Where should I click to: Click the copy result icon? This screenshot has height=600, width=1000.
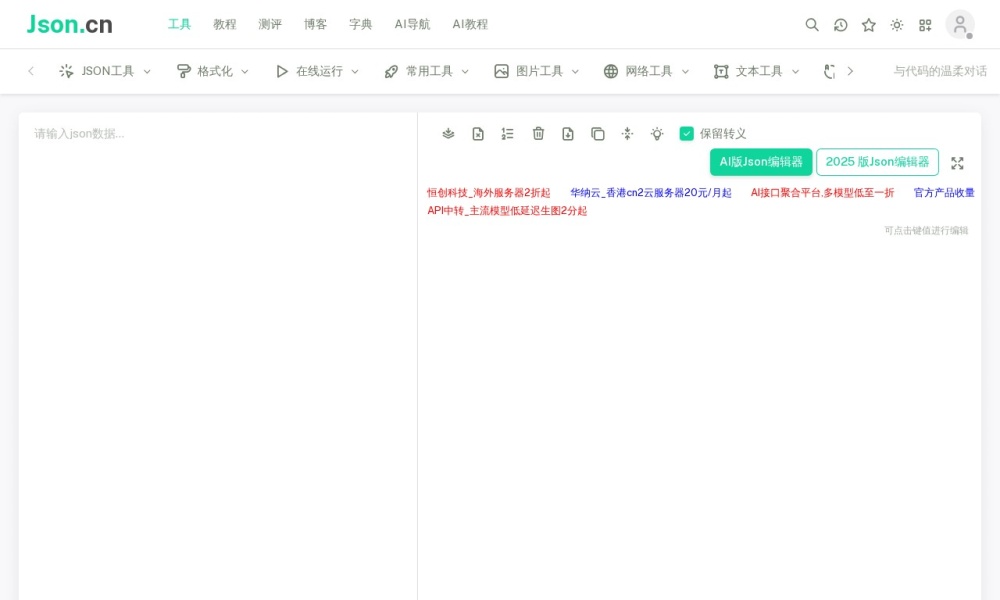click(x=598, y=133)
